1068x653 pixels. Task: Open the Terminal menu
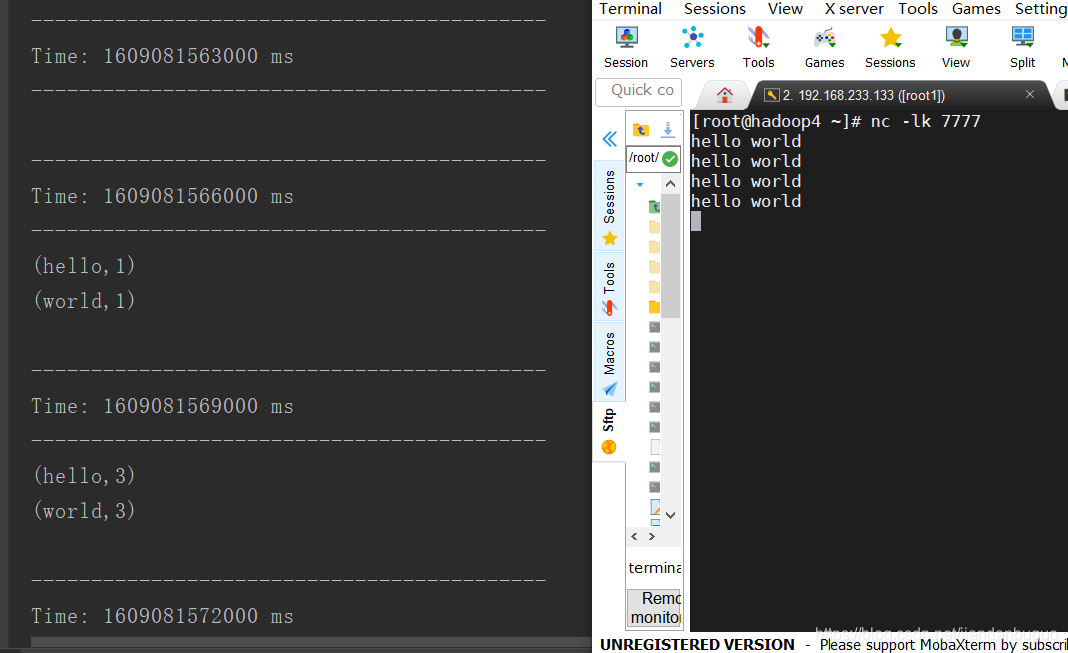pos(630,9)
